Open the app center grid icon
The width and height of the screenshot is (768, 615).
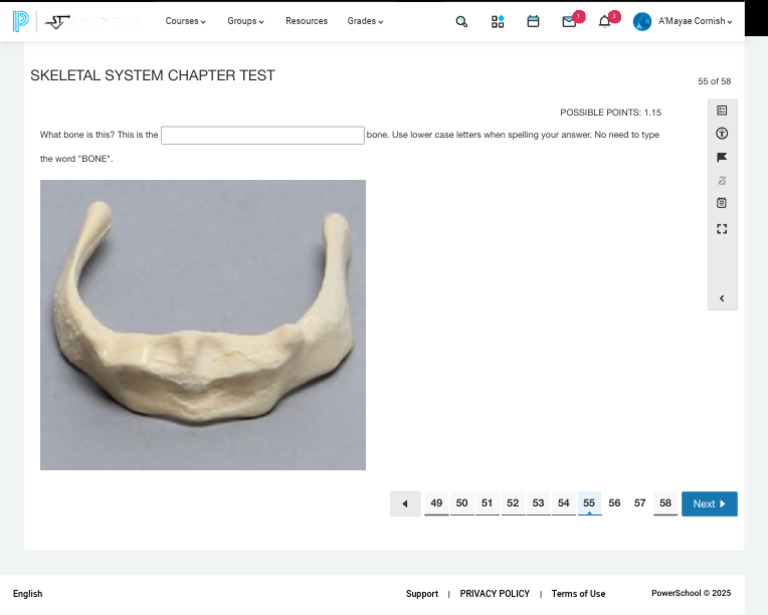click(x=498, y=22)
